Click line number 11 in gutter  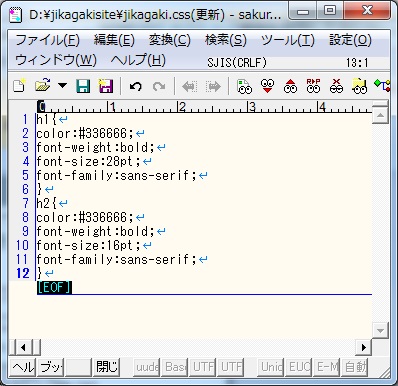coord(23,259)
